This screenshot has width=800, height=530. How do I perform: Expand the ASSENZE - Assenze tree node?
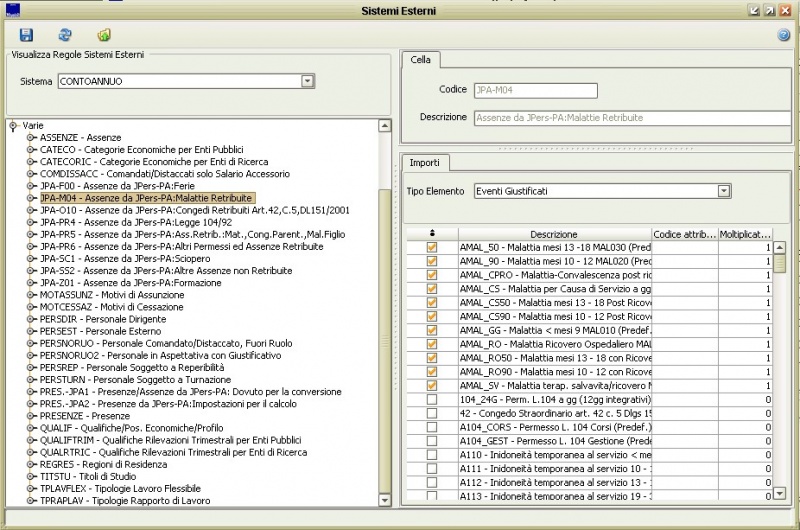click(31, 138)
